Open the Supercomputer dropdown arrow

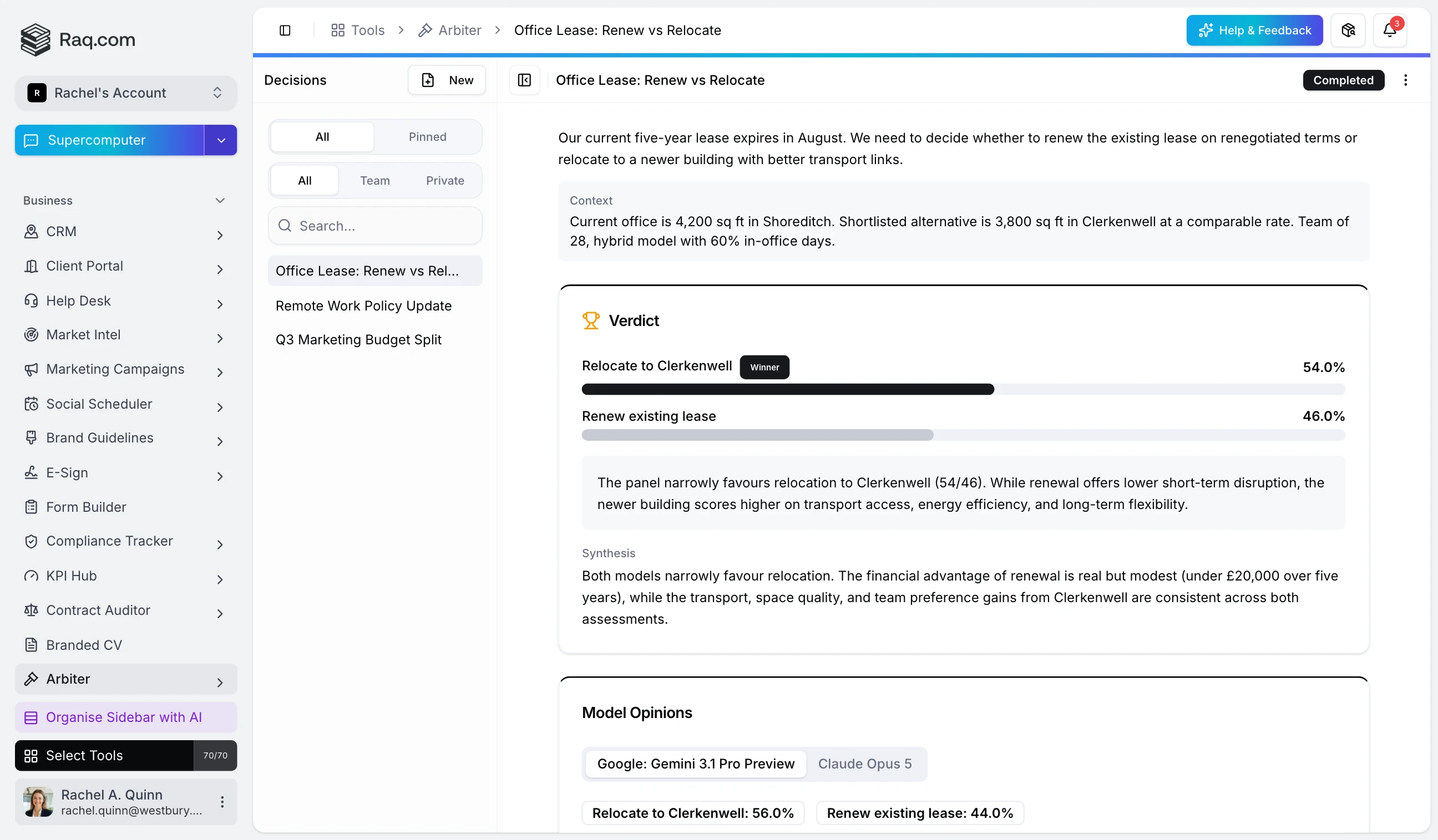click(221, 140)
